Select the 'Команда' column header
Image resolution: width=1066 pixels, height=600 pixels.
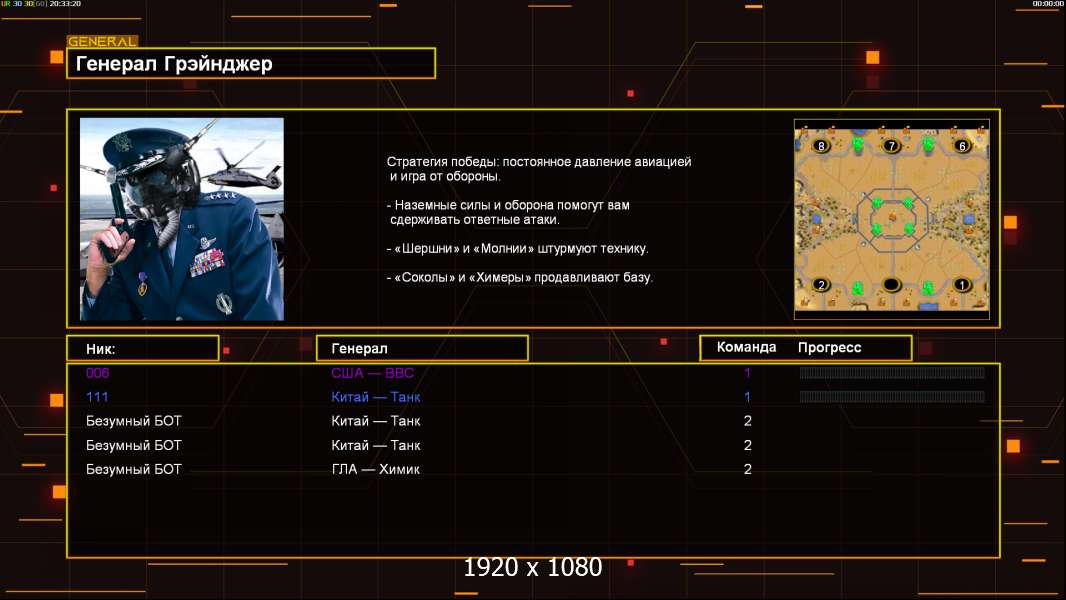pos(746,347)
